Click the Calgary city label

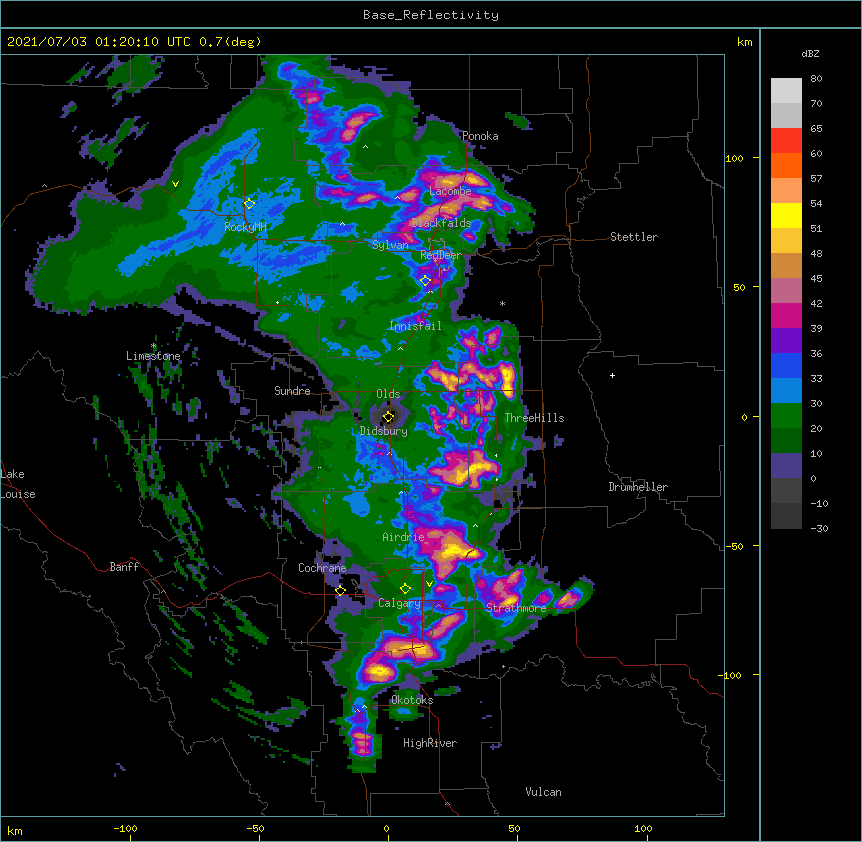(399, 603)
